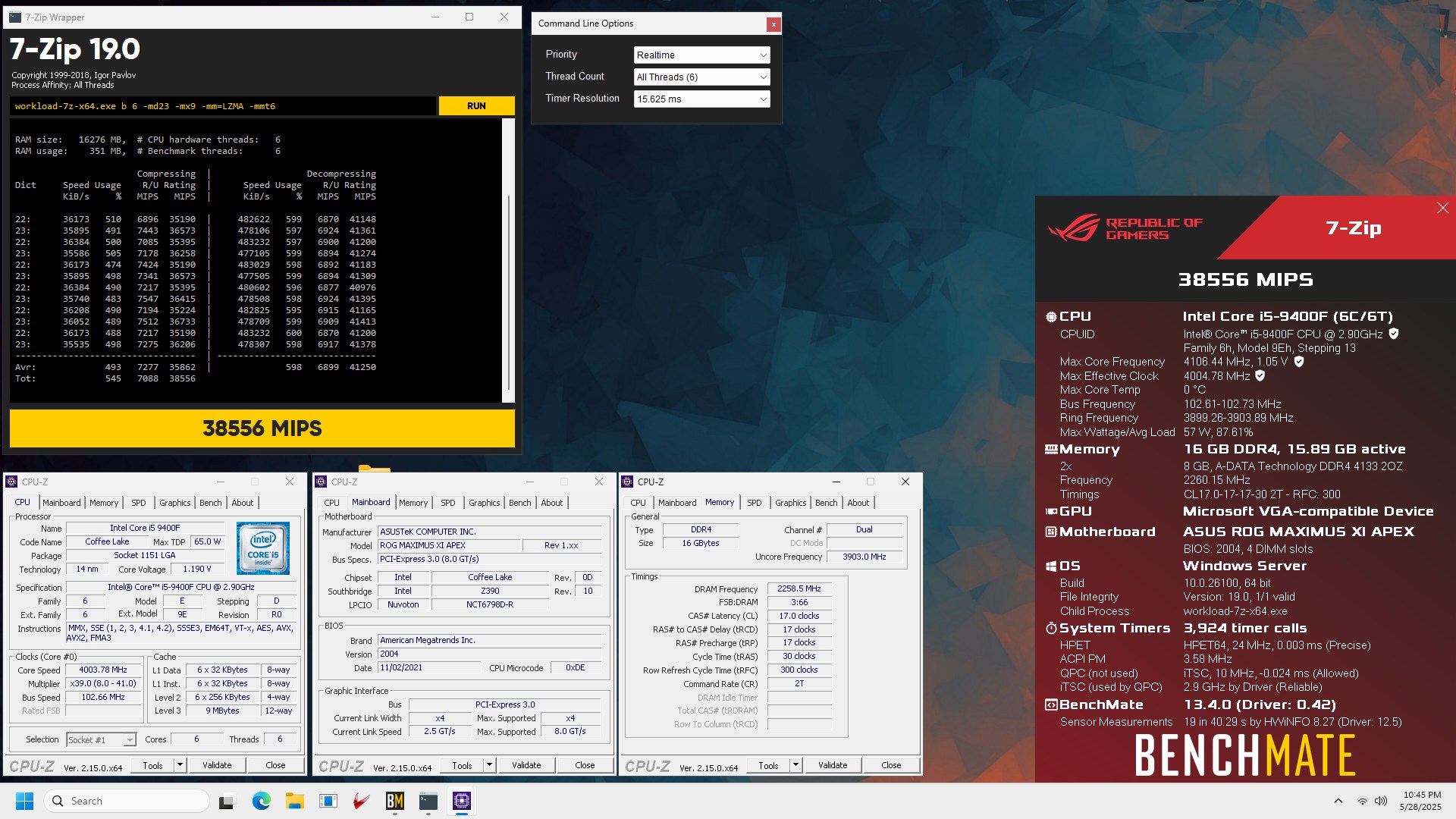1456x819 pixels.
Task: Click the Code Name Coffee Lake field
Action: point(107,541)
